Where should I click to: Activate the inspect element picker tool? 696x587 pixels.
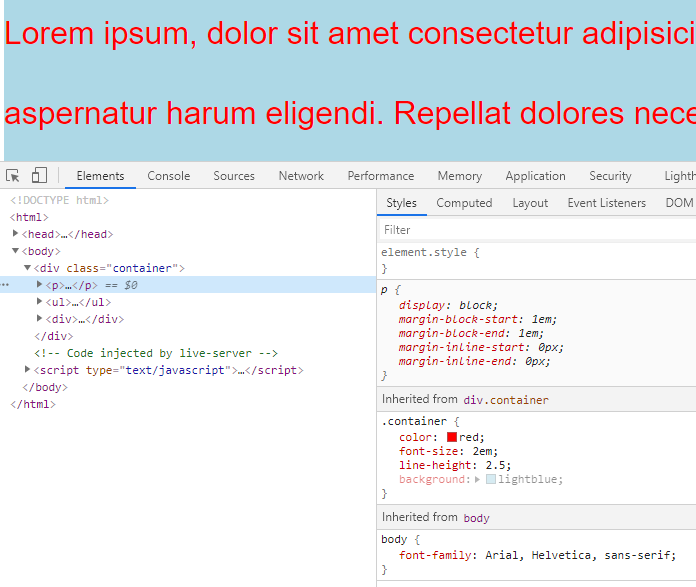tap(13, 176)
